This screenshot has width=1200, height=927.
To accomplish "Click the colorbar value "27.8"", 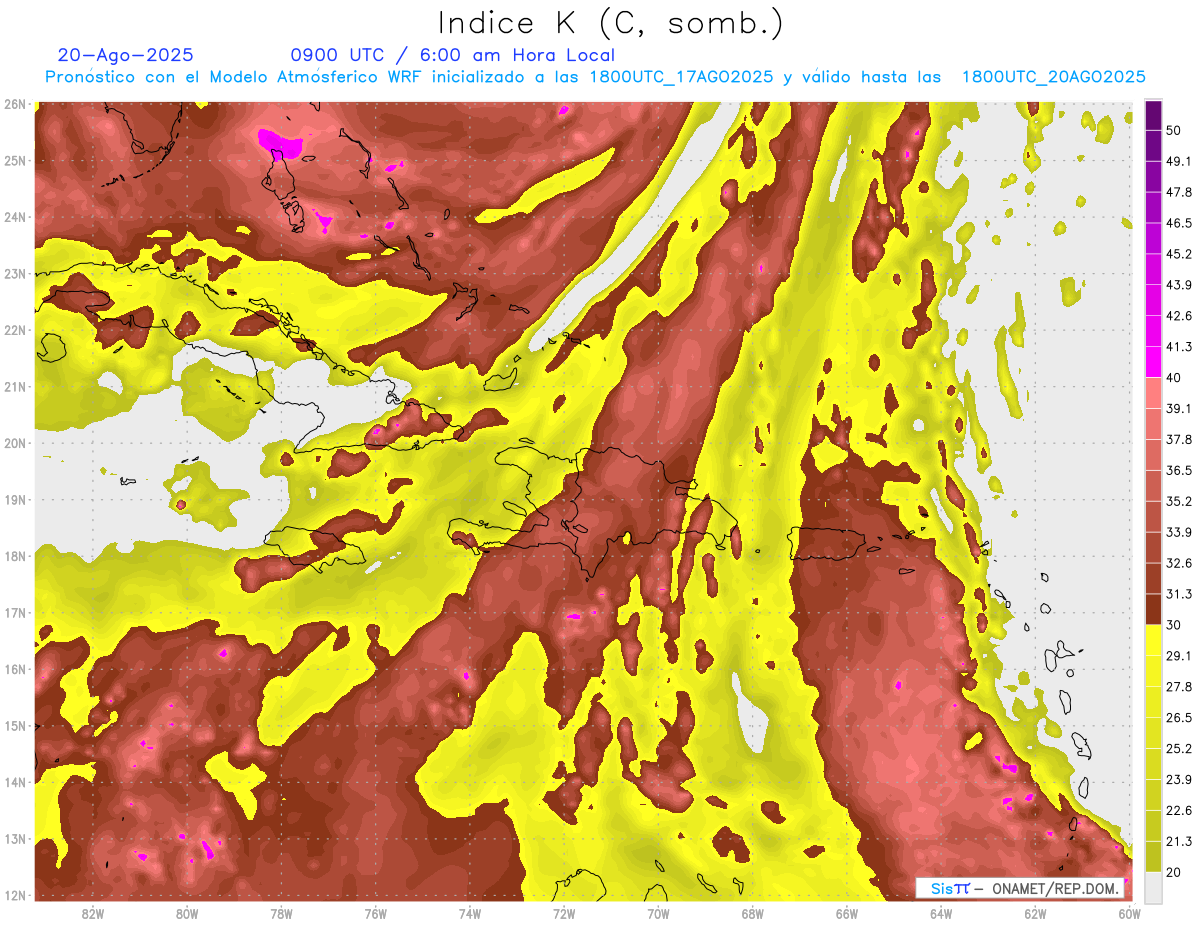I will tap(1178, 687).
